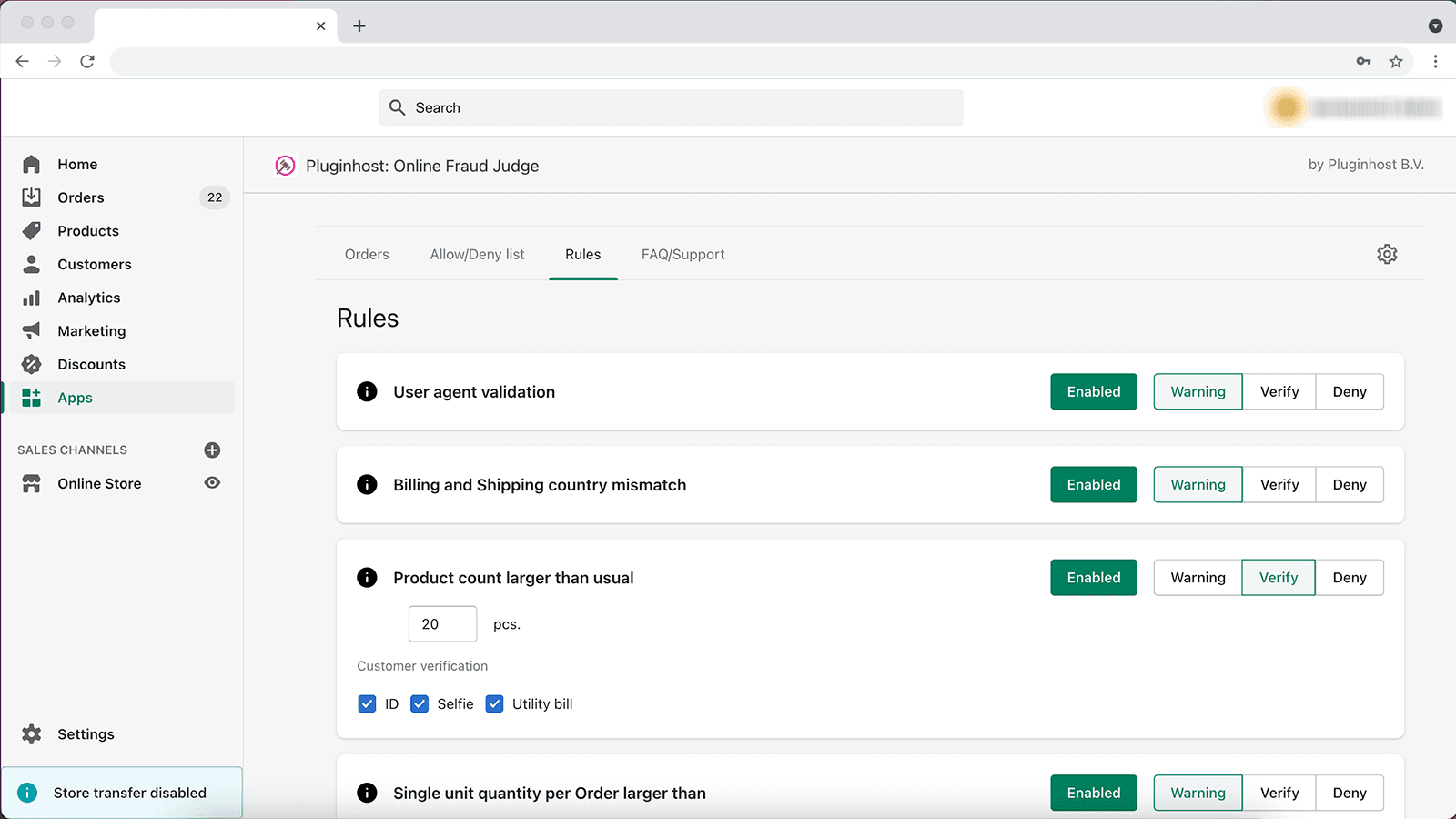Open Discounts from the sidebar
This screenshot has height=819, width=1456.
click(x=91, y=364)
